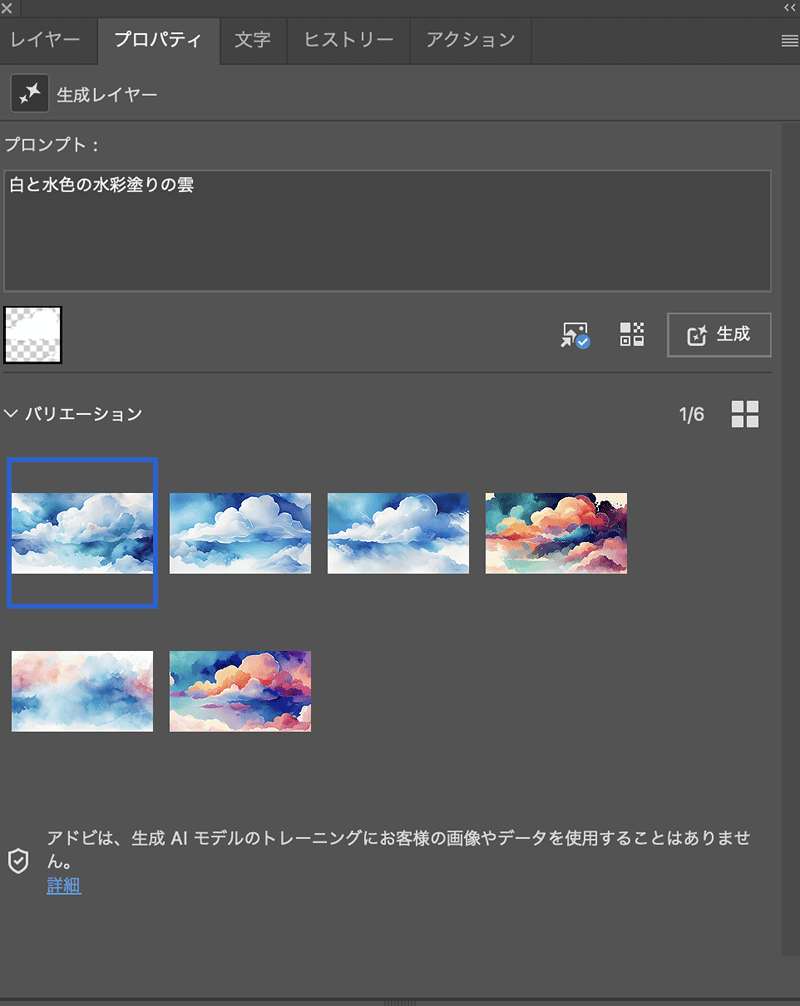800x1006 pixels.
Task: Switch to the アクション tab
Action: (470, 40)
